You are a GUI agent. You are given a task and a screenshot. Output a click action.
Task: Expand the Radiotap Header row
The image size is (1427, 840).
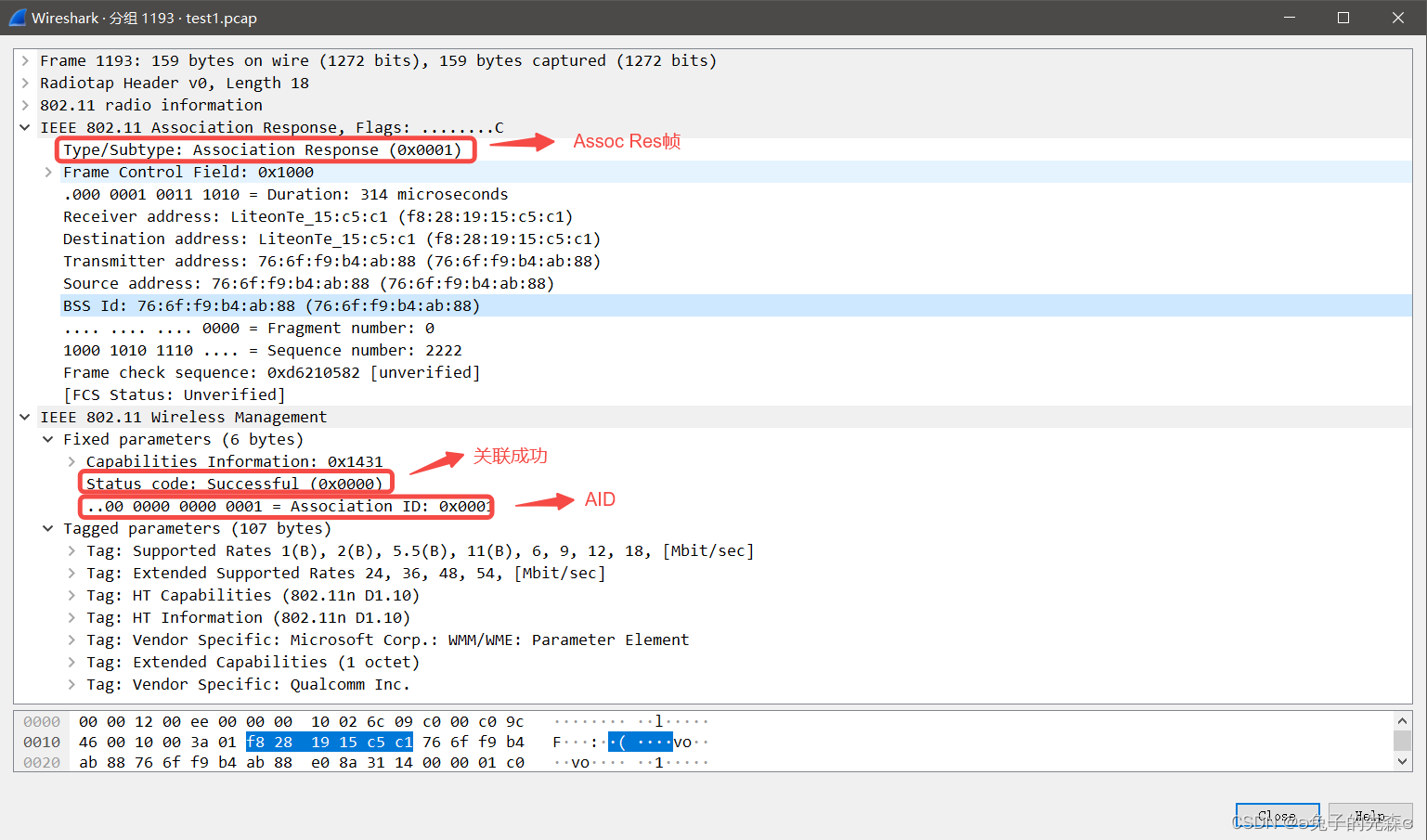(25, 83)
